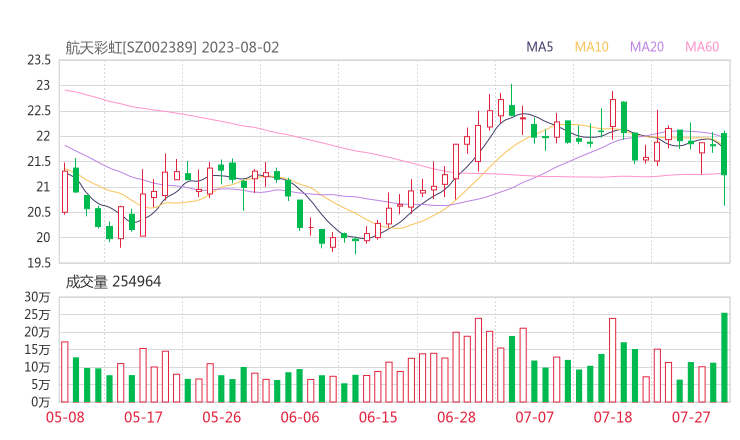The height and width of the screenshot is (440, 740).
Task: Select the first red volume bar at 05-08
Action: coord(65,372)
